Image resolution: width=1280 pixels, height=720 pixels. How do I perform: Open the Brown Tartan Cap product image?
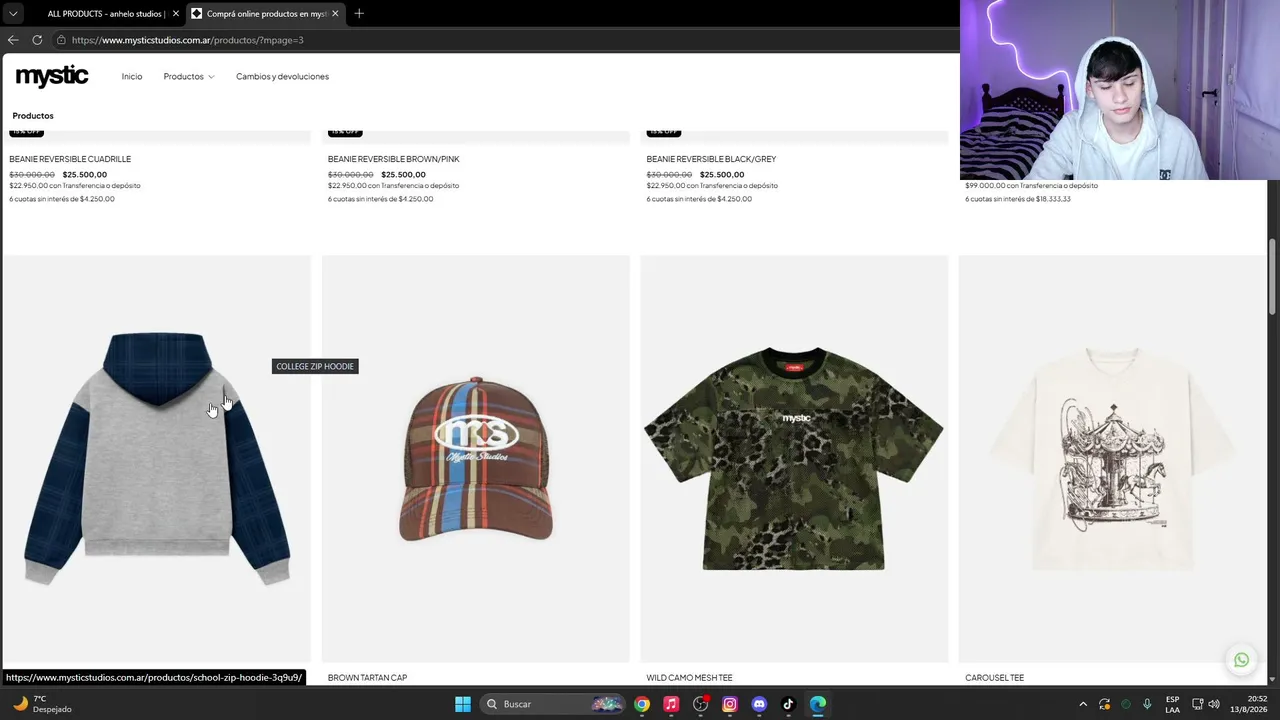(476, 458)
